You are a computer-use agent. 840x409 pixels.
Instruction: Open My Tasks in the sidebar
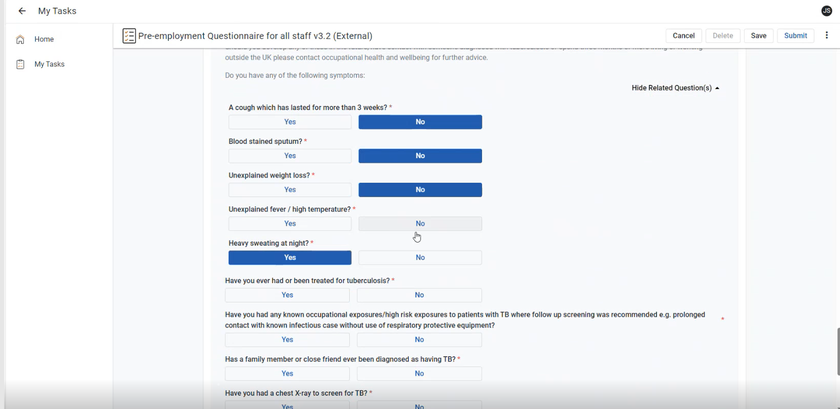pos(49,64)
